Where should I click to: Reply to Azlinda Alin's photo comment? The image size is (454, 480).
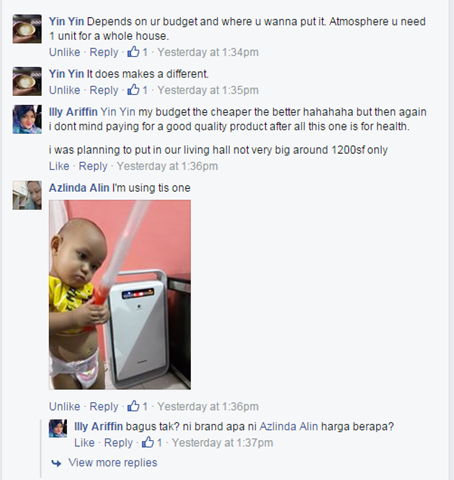pos(104,407)
